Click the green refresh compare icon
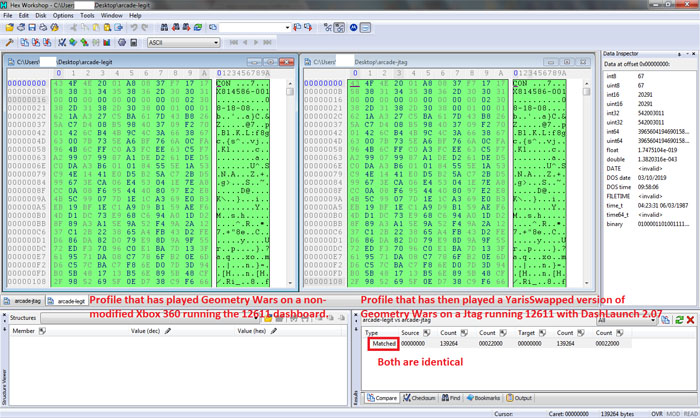The height and width of the screenshot is (418, 700). [679, 318]
